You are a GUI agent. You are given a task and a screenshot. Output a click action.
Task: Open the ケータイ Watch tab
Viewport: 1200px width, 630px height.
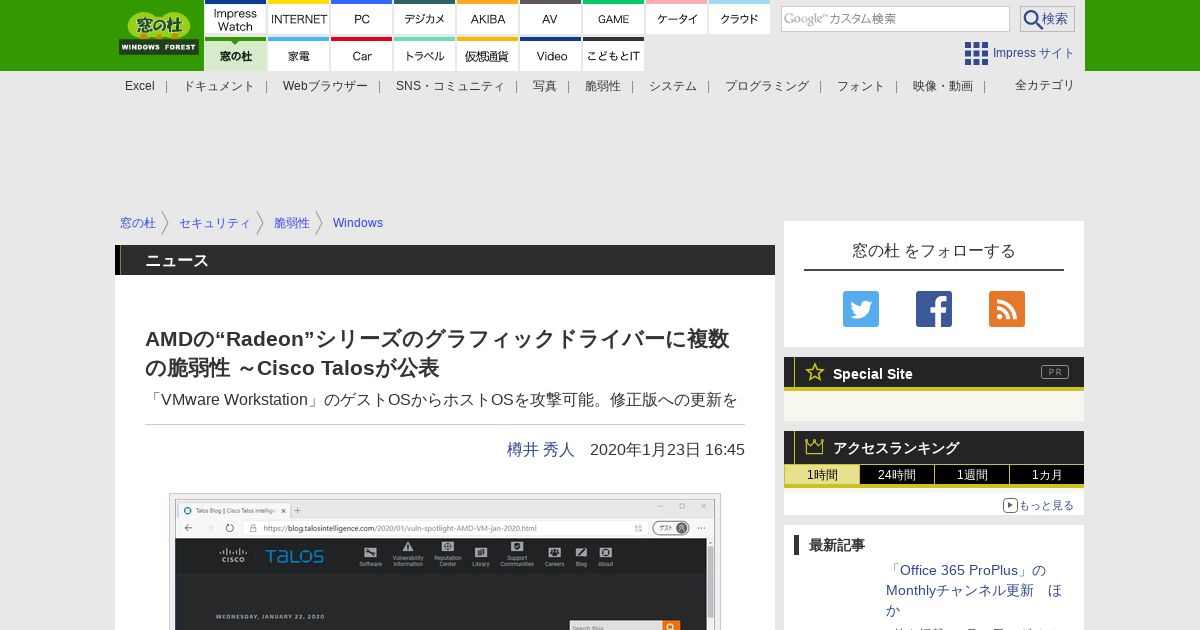click(677, 18)
